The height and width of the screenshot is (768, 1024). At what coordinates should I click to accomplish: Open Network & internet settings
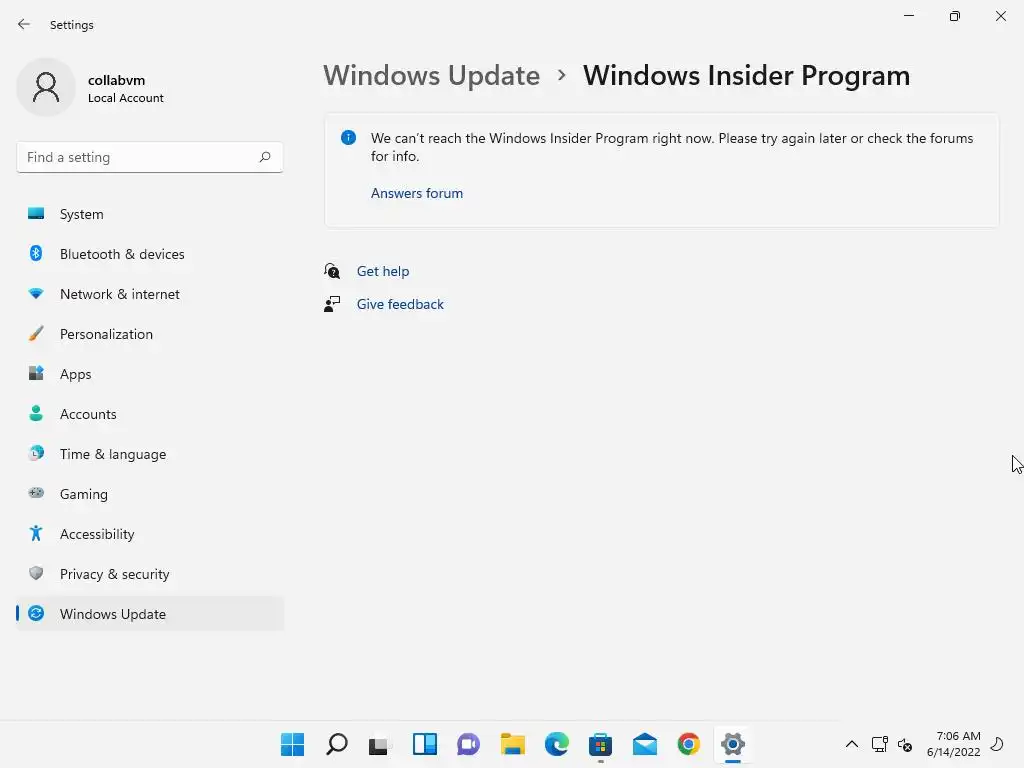150,294
